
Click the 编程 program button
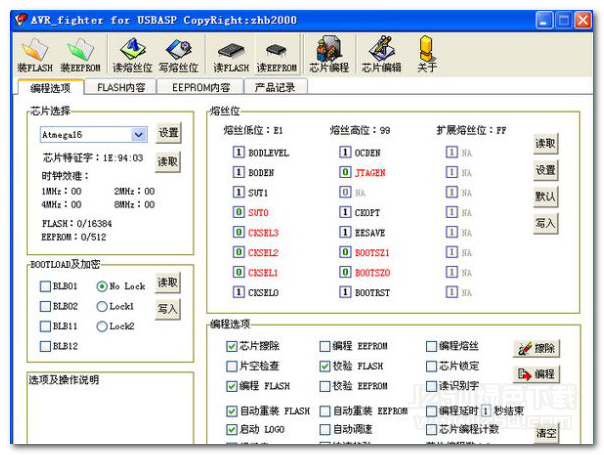pyautogui.click(x=536, y=374)
